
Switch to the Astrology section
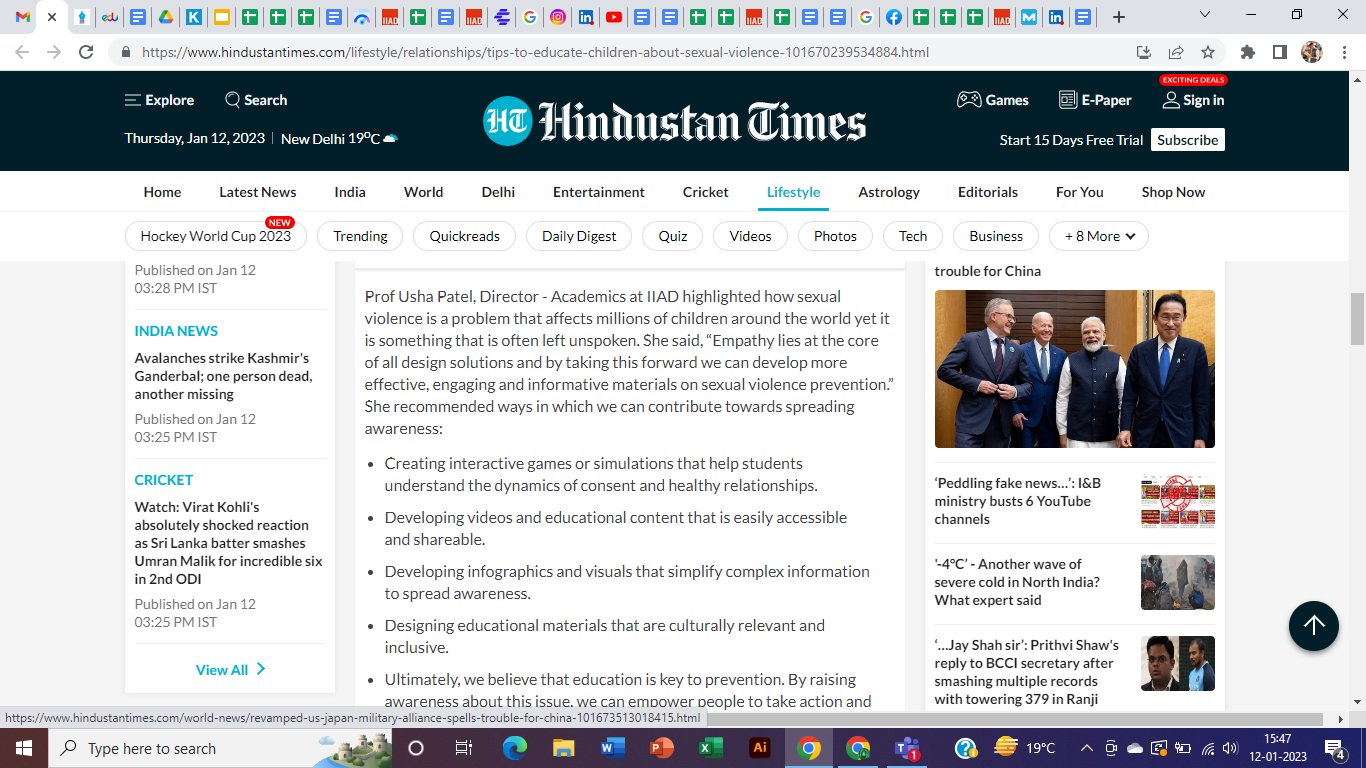click(x=888, y=192)
